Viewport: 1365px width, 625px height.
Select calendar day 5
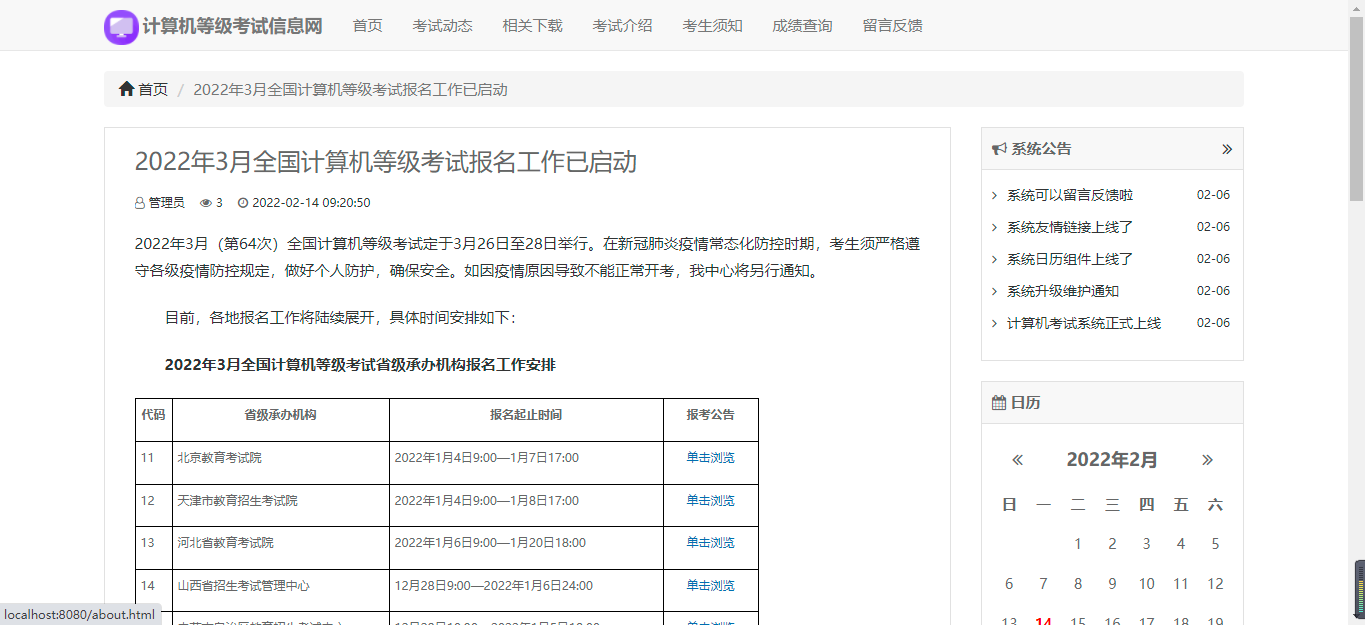(x=1215, y=544)
